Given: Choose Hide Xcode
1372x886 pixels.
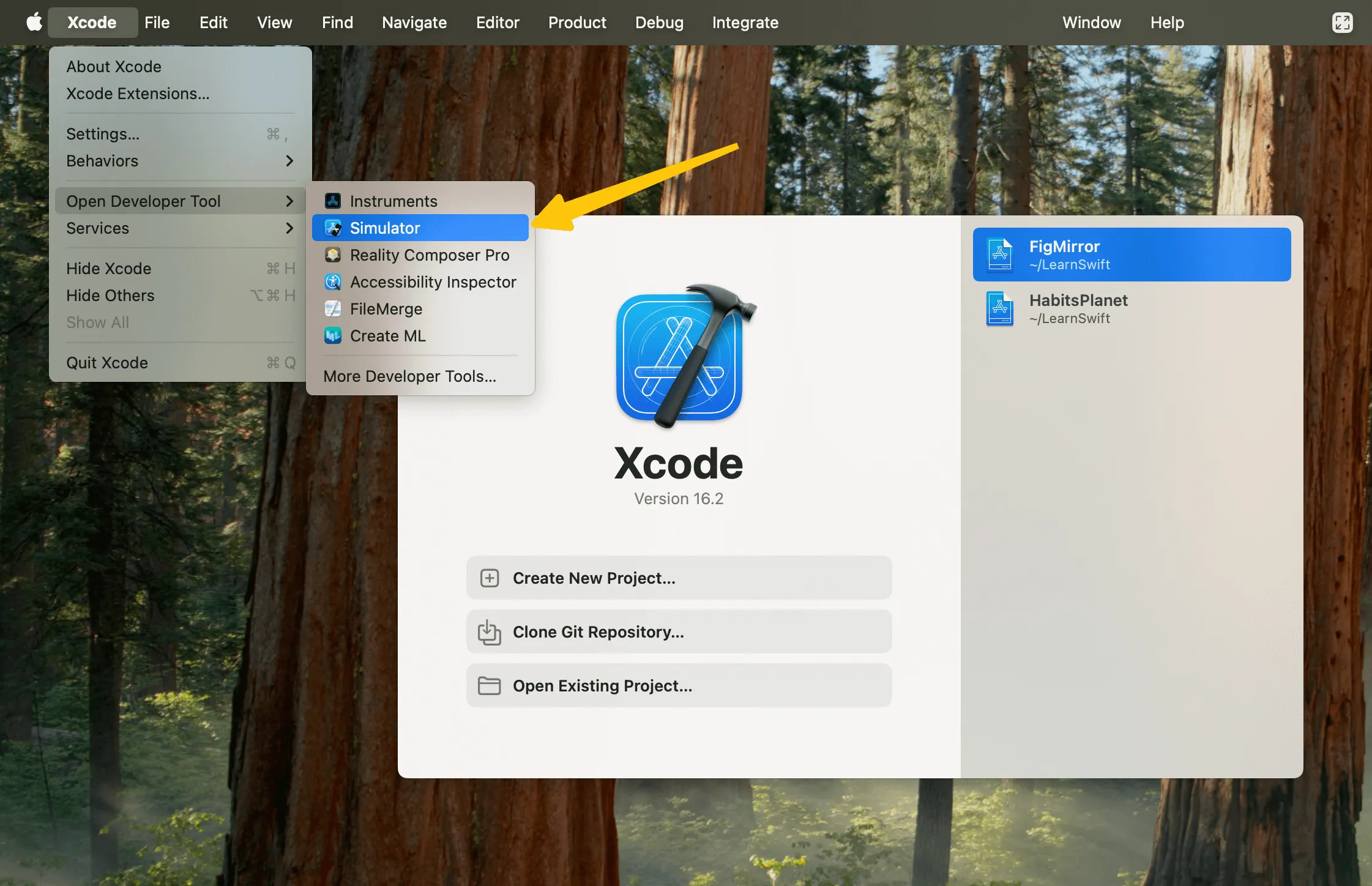Looking at the screenshot, I should coord(180,268).
